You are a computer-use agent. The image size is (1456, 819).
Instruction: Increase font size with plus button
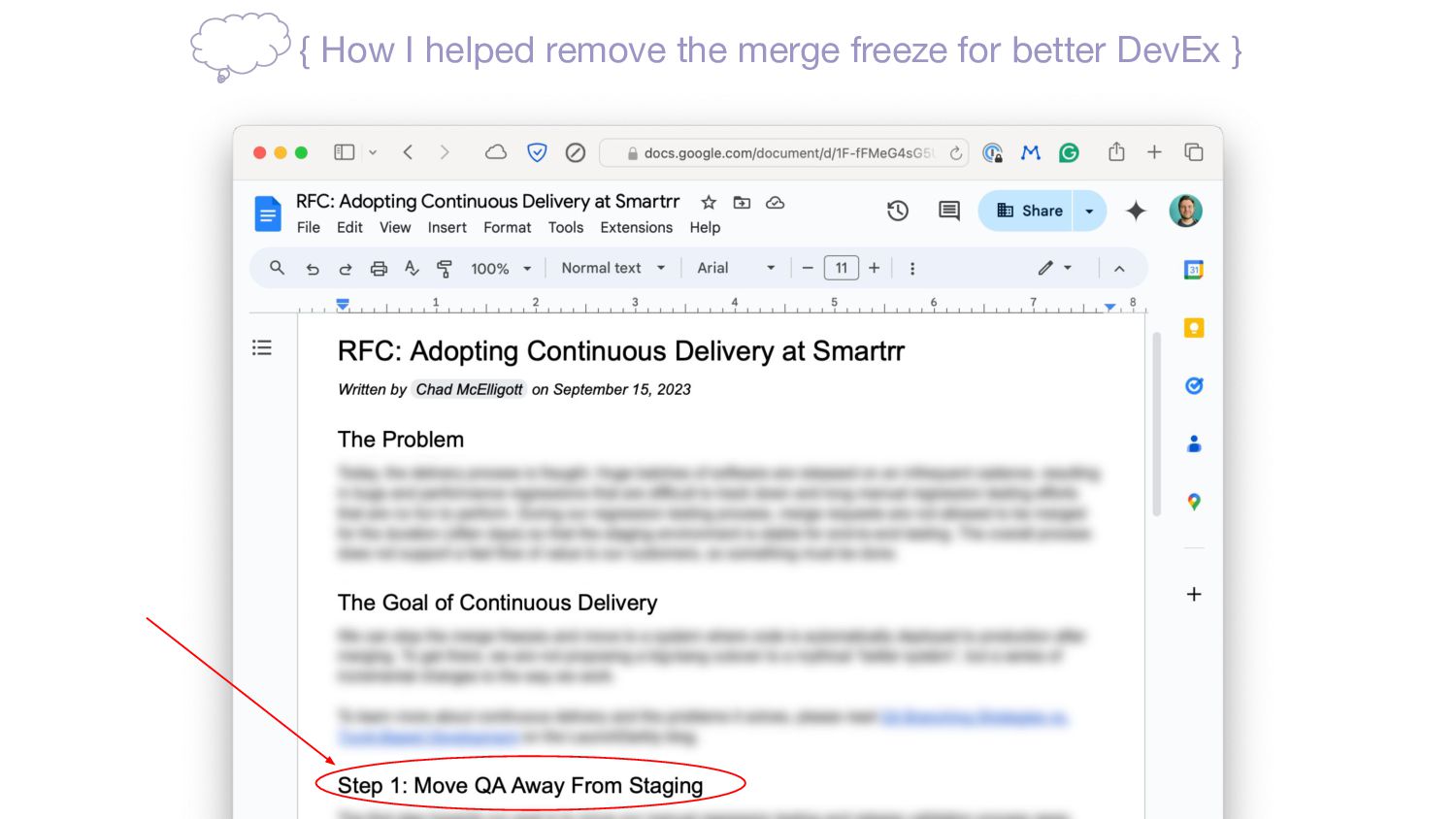(x=875, y=268)
